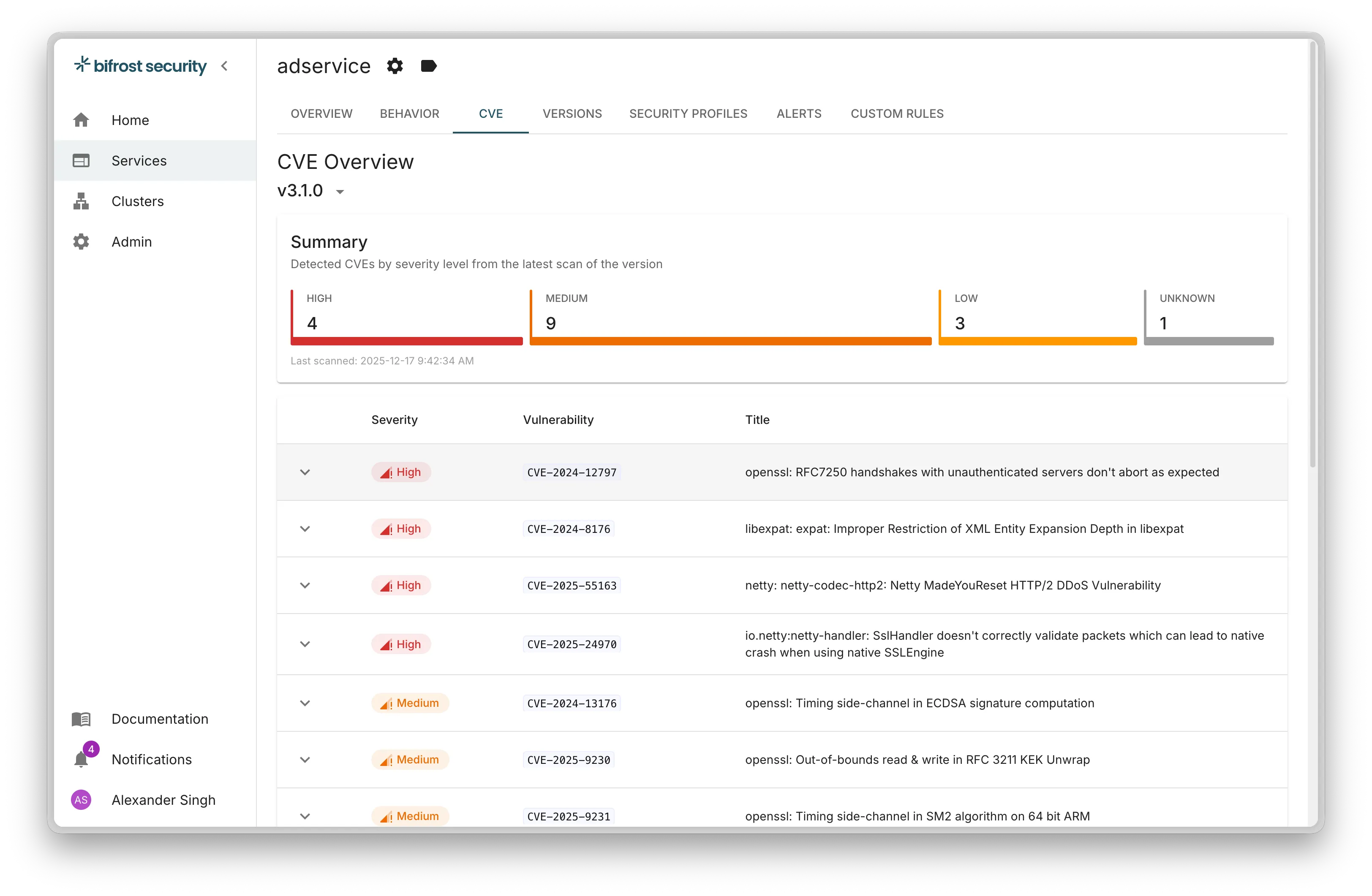This screenshot has height=896, width=1372.
Task: Open the Documentation book icon
Action: 80,719
